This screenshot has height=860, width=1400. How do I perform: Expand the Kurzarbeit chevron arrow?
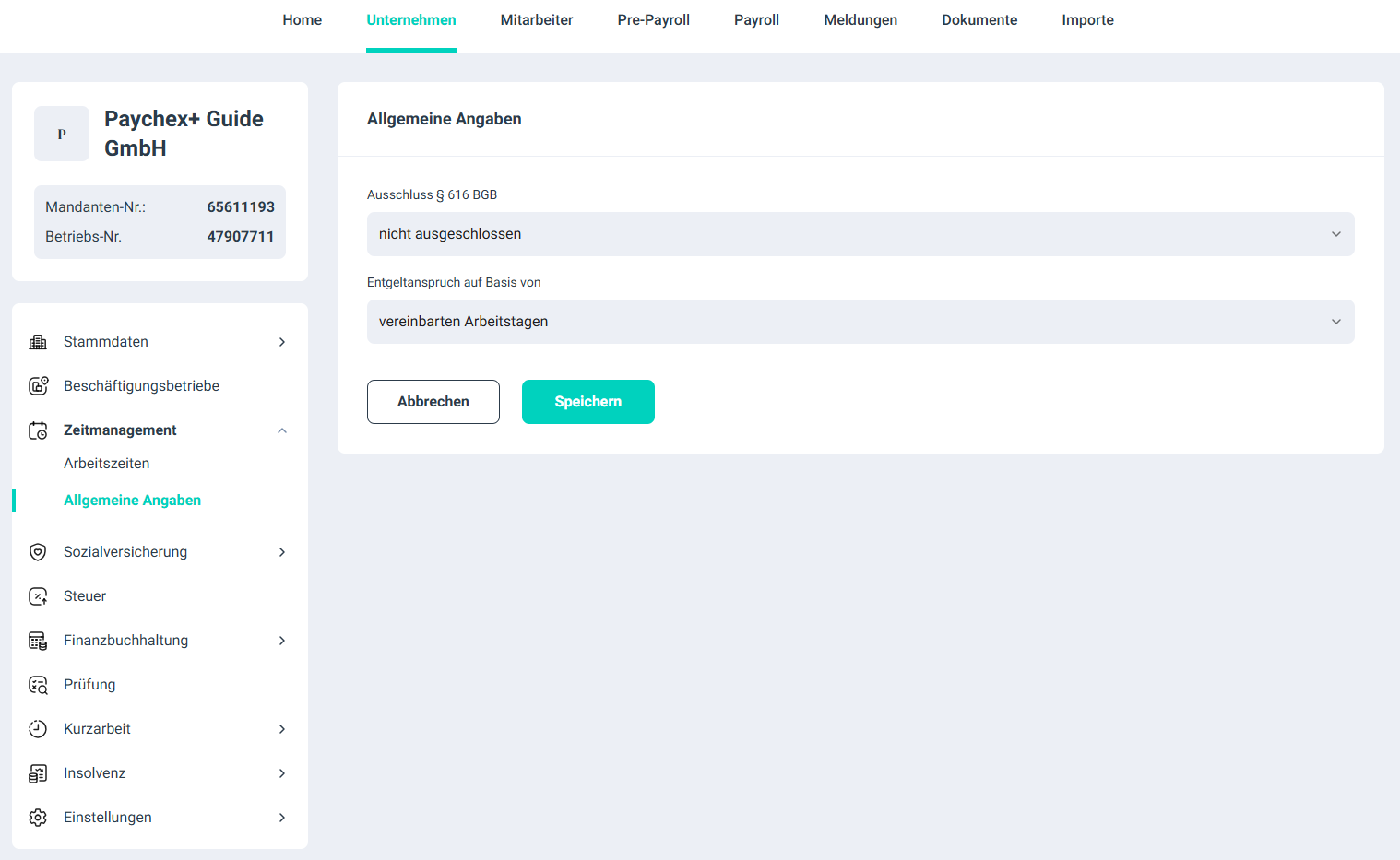pos(282,729)
